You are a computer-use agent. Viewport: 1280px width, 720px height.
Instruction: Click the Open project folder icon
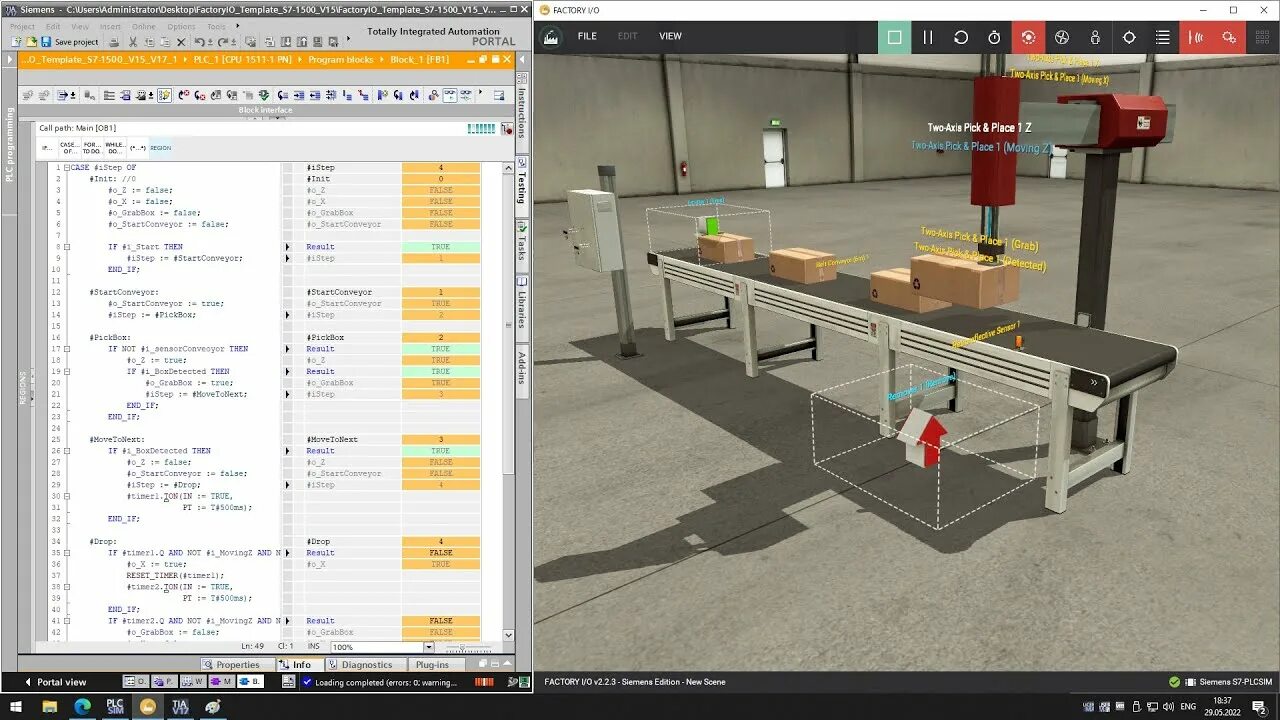click(32, 42)
